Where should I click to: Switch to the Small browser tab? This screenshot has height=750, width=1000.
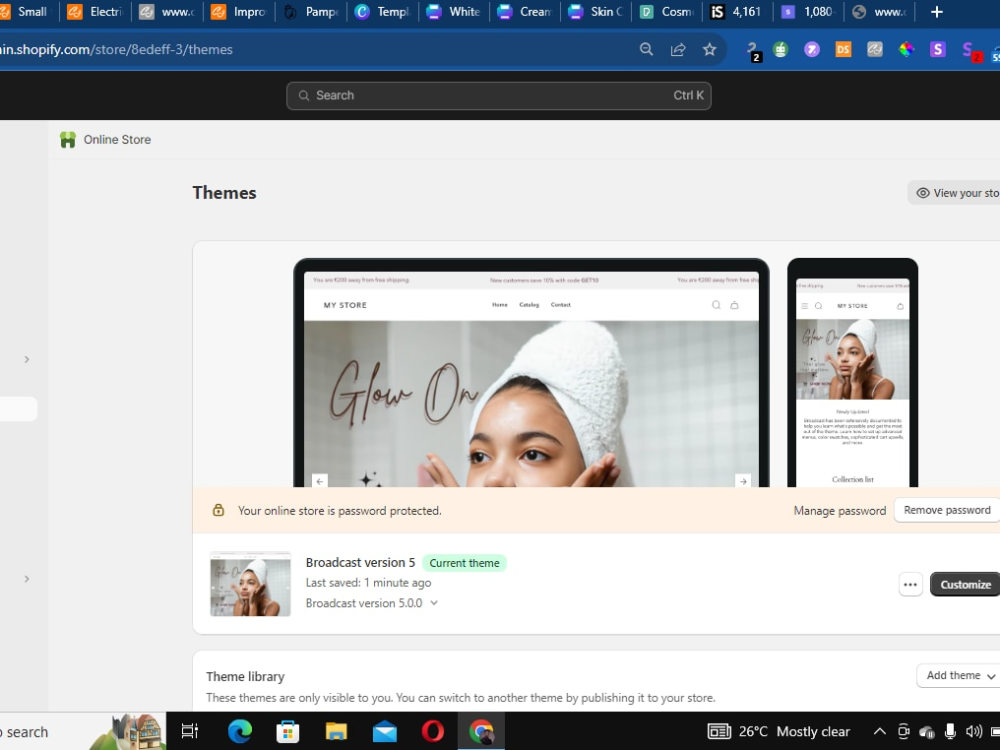26,11
